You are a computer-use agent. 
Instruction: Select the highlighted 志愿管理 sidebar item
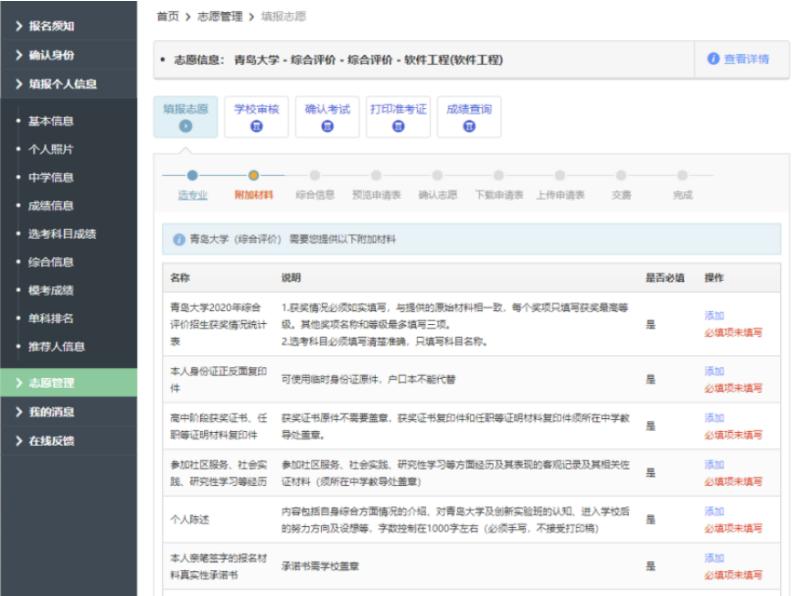pos(68,382)
